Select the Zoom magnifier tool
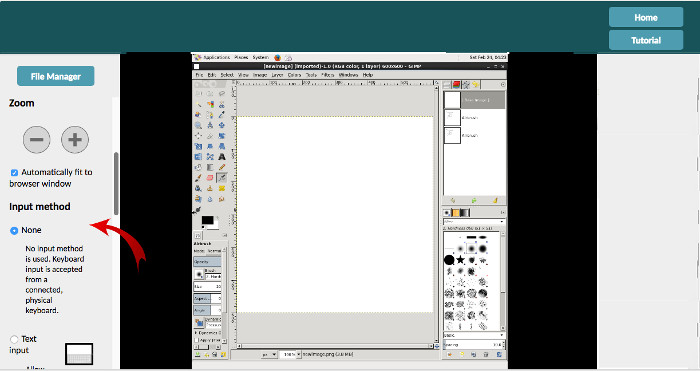Viewport: 700px width, 371px height. [198, 125]
